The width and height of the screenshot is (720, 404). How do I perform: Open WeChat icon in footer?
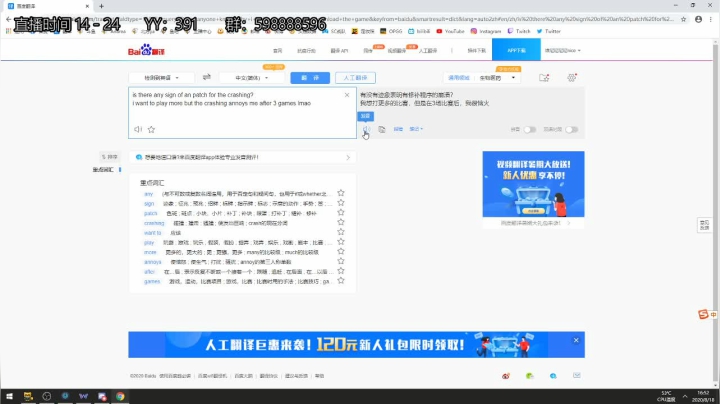[529, 376]
